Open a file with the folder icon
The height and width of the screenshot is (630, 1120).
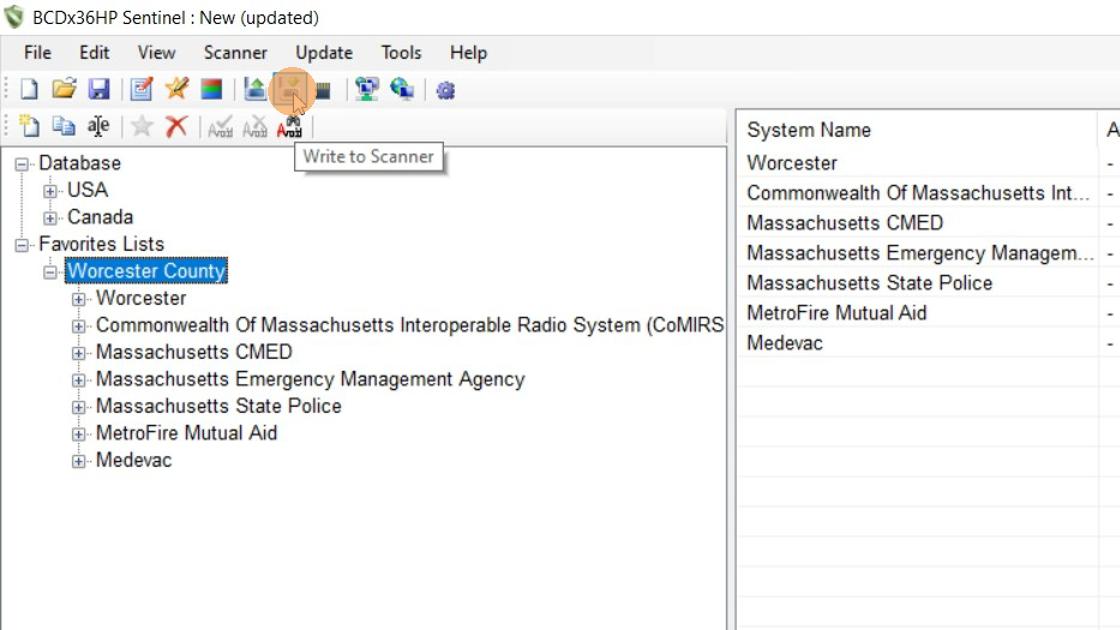click(64, 89)
